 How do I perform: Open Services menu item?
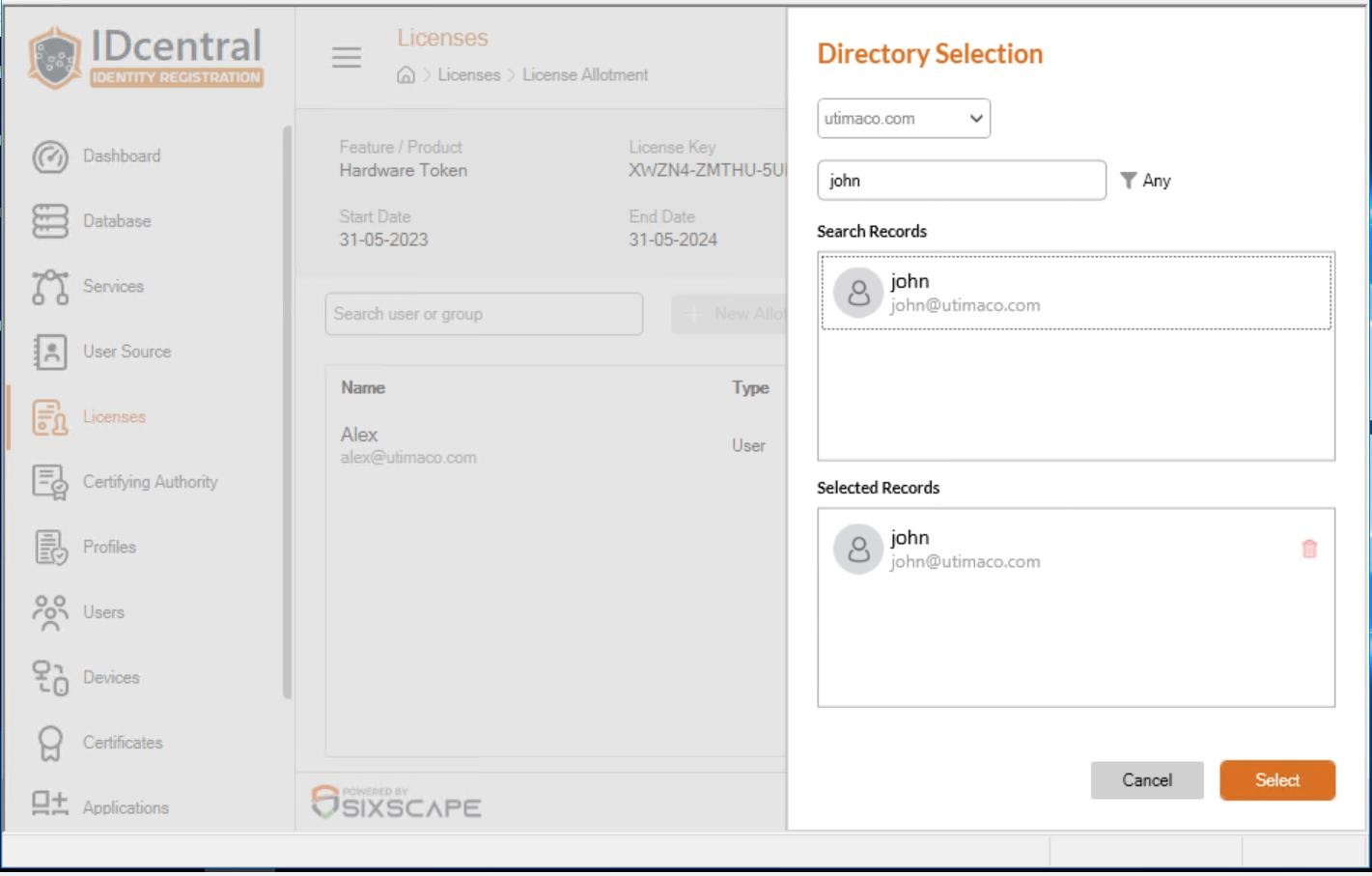click(x=113, y=287)
